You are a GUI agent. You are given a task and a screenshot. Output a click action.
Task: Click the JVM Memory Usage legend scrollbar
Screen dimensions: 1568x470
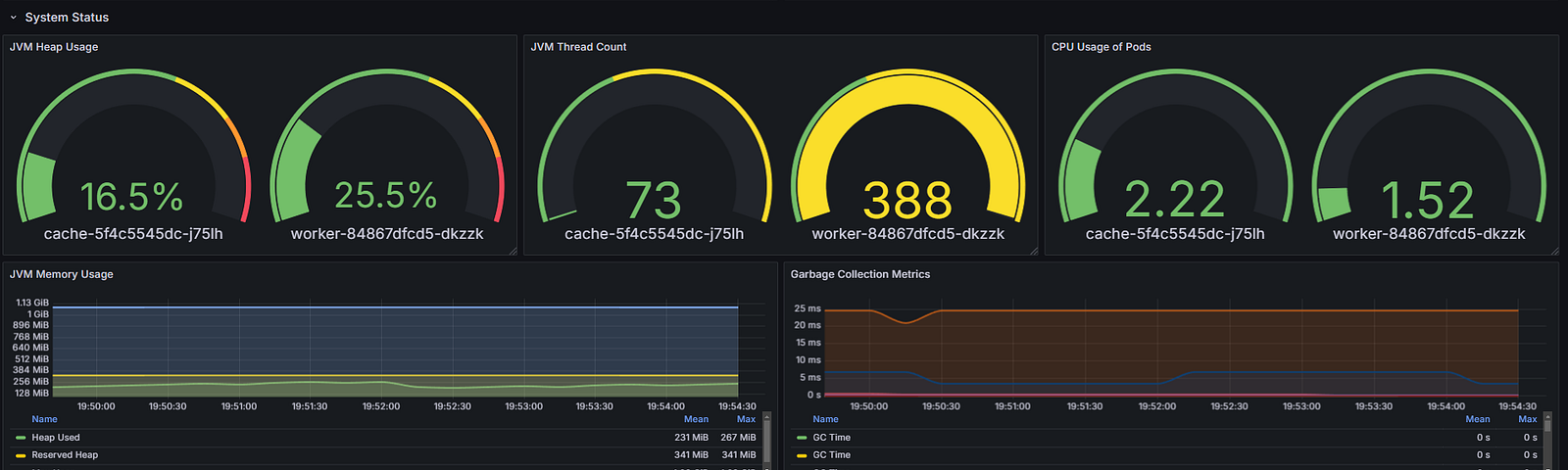pos(767,441)
